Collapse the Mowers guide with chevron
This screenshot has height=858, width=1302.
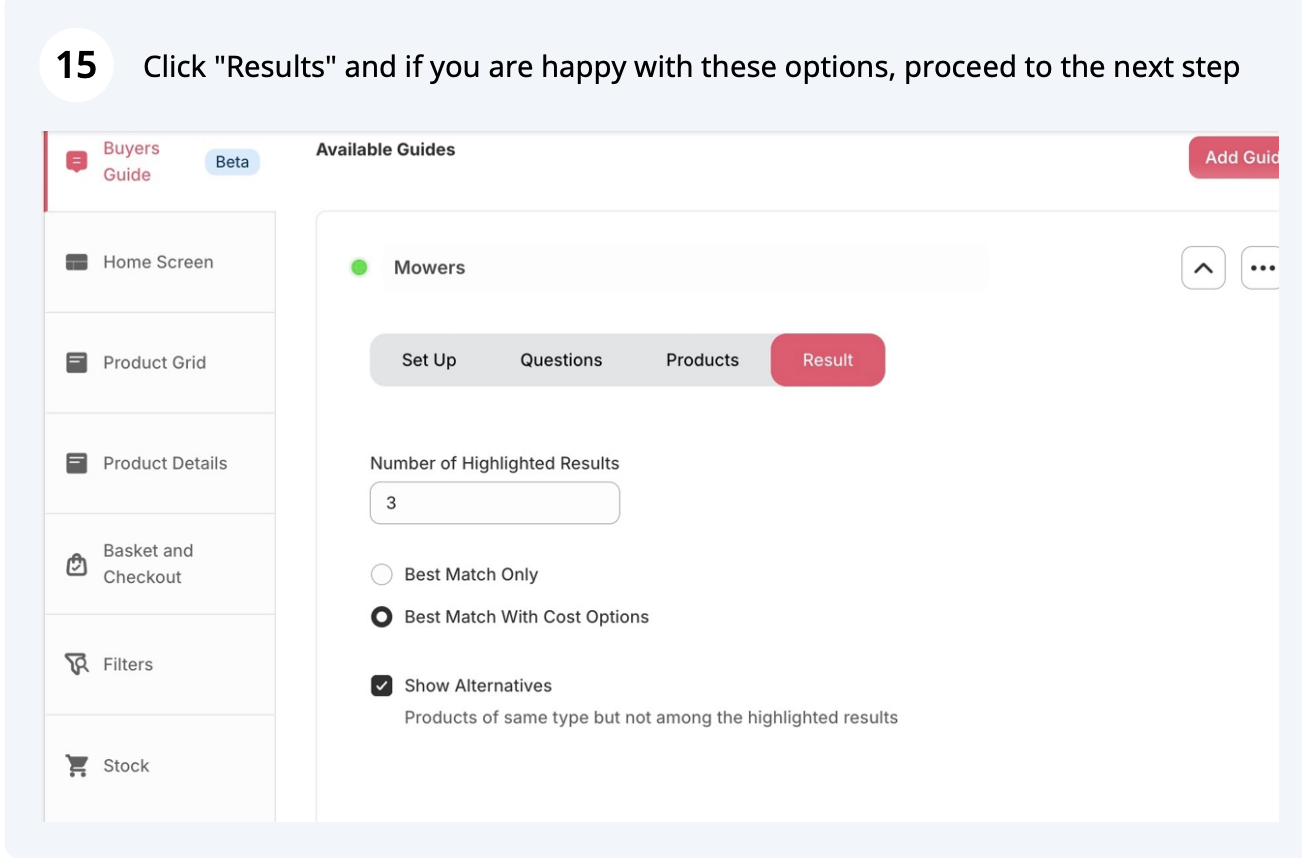click(1203, 268)
